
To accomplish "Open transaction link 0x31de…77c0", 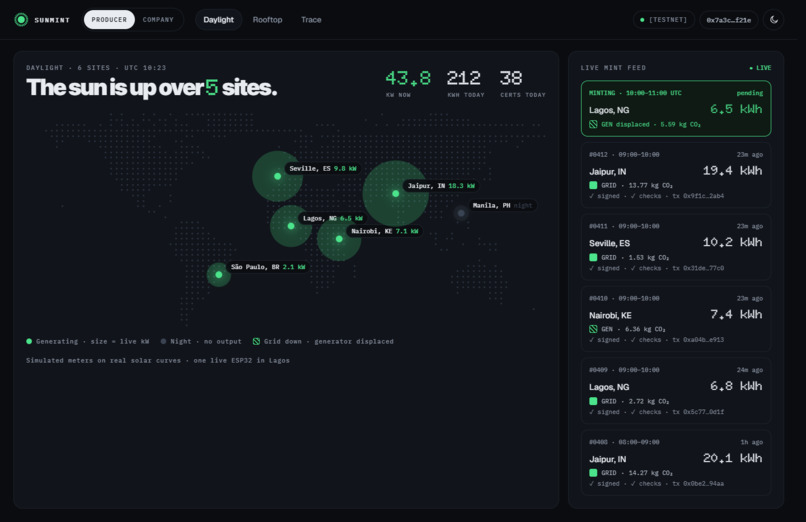I will (x=698, y=268).
